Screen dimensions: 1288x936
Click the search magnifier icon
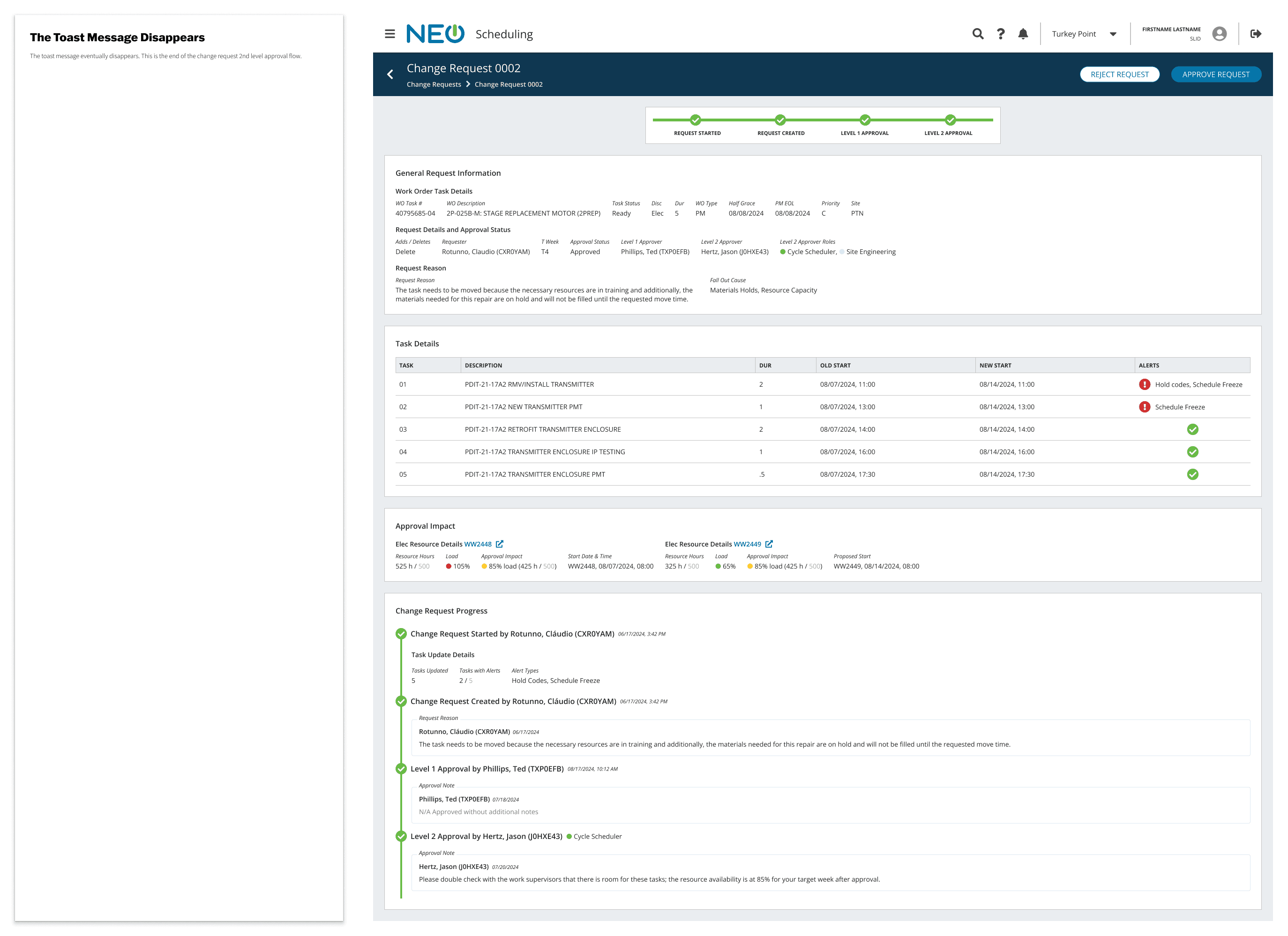(x=977, y=34)
